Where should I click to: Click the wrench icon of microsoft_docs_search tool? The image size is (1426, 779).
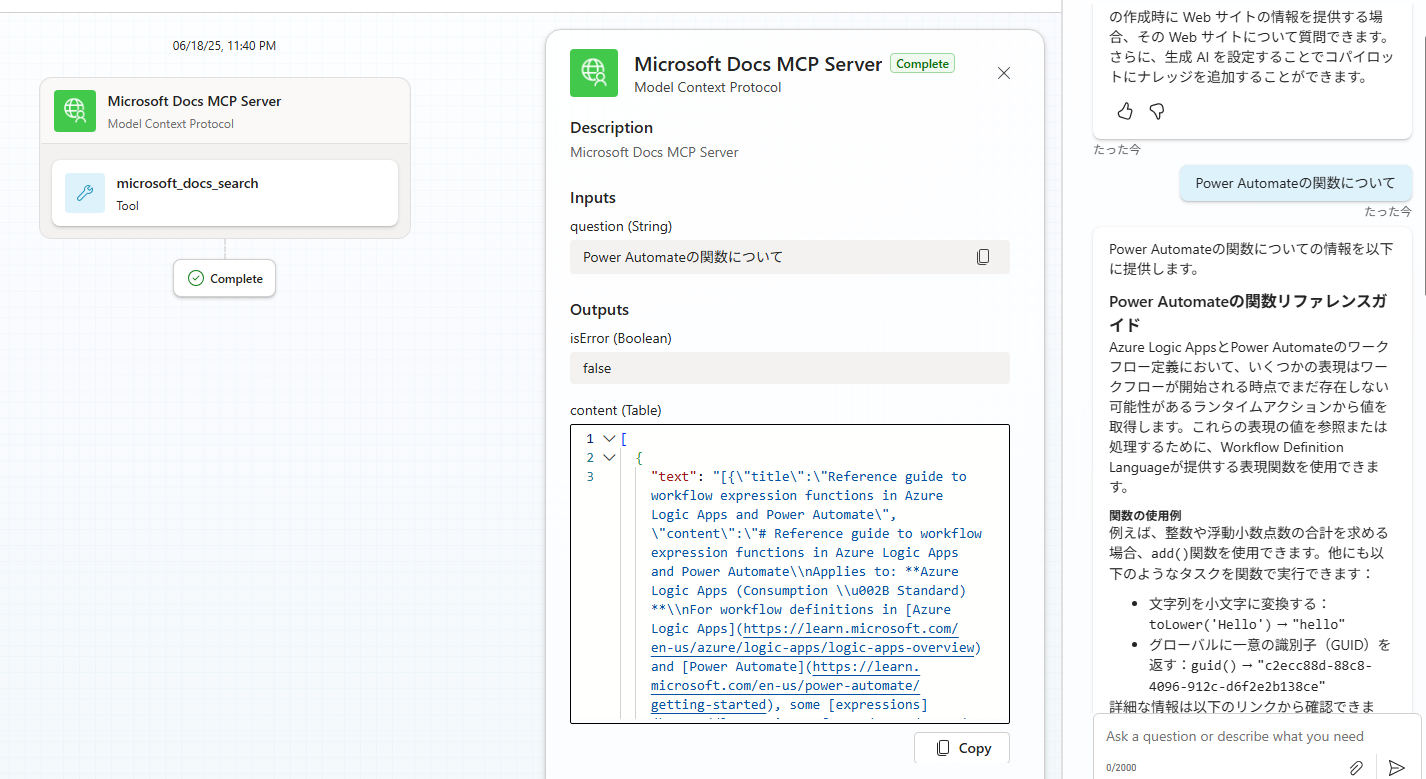[85, 193]
